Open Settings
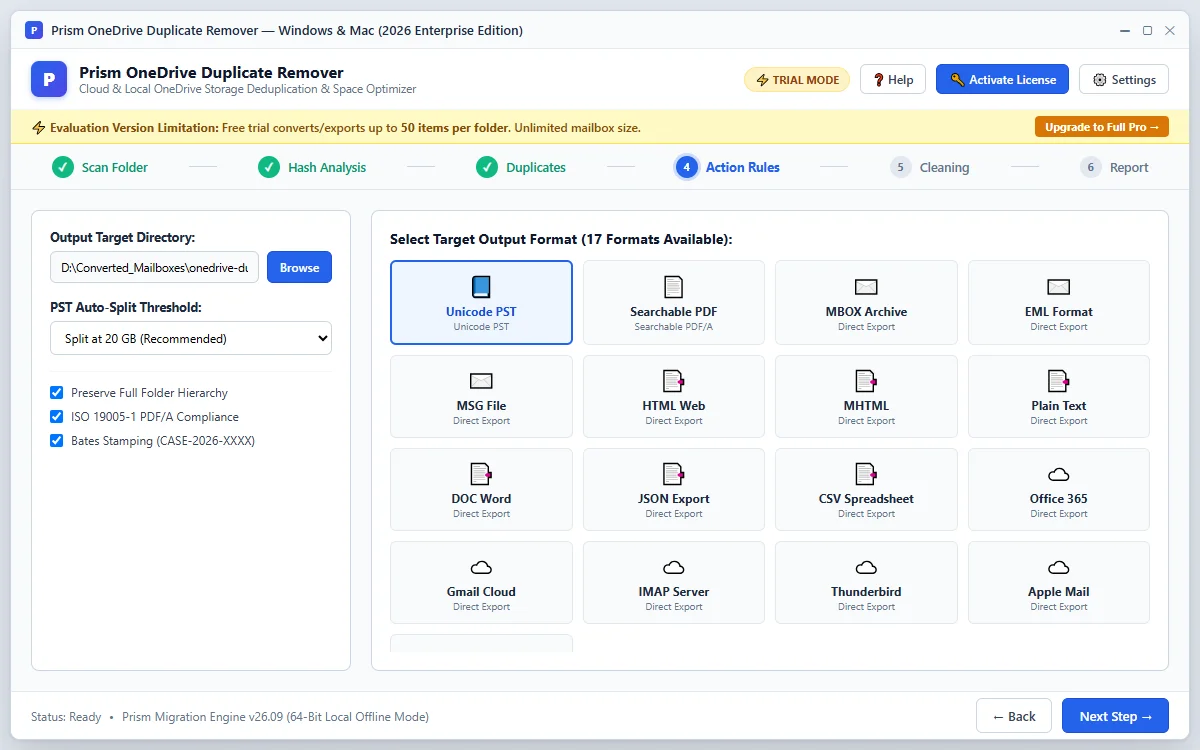Image resolution: width=1200 pixels, height=750 pixels. (1124, 80)
